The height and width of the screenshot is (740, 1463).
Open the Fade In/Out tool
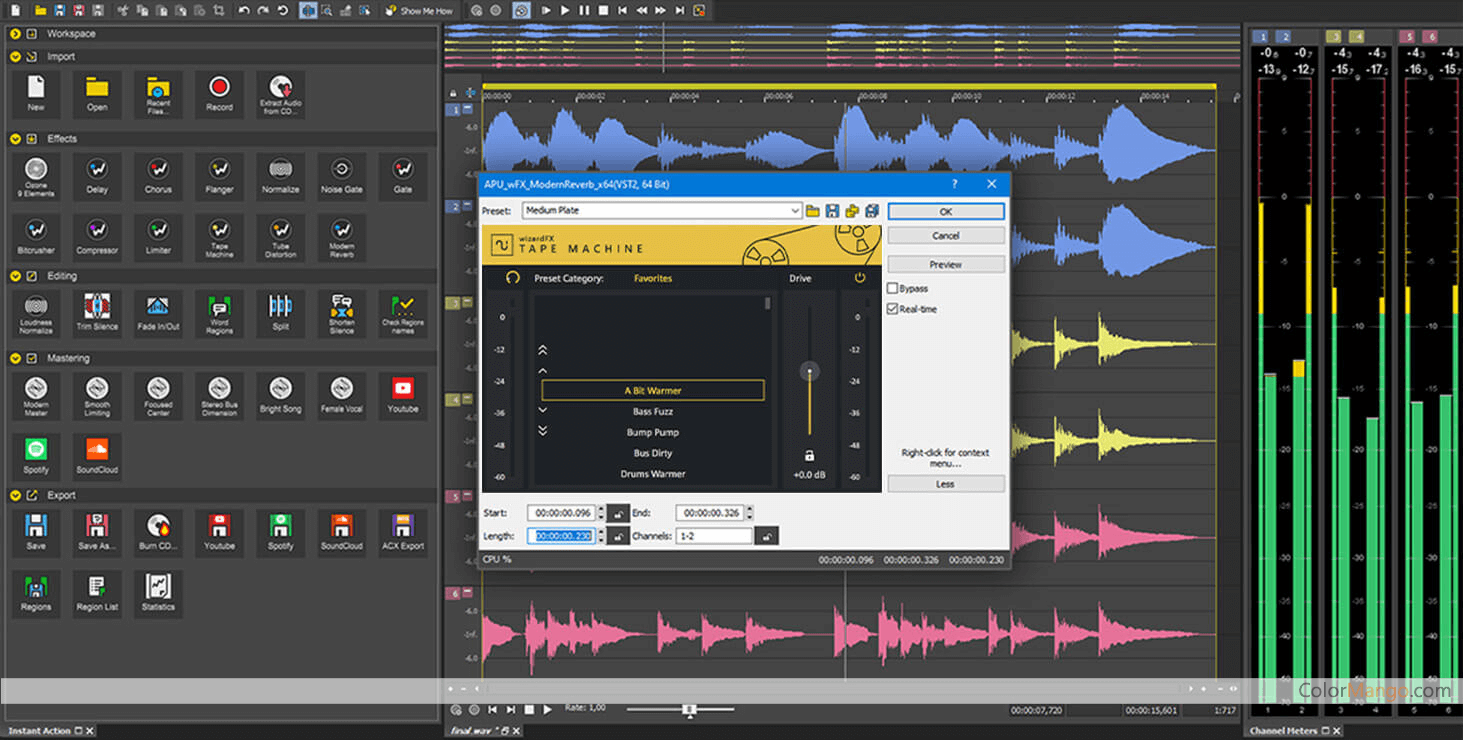[x=158, y=311]
